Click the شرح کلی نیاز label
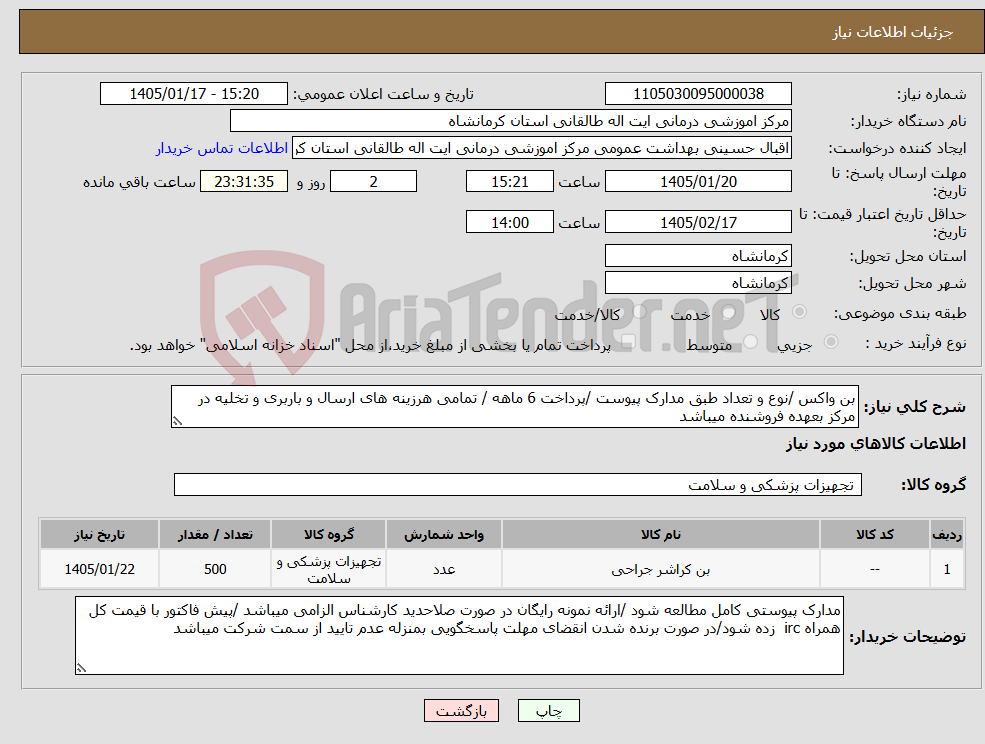Image resolution: width=985 pixels, height=744 pixels. [915, 407]
